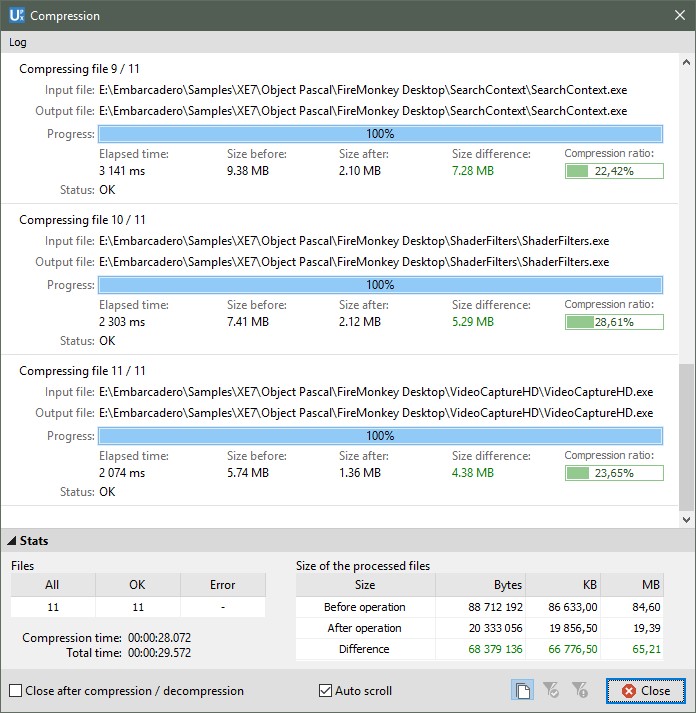696x713 pixels.
Task: Click progress bar for file 9 / 11
Action: point(380,134)
